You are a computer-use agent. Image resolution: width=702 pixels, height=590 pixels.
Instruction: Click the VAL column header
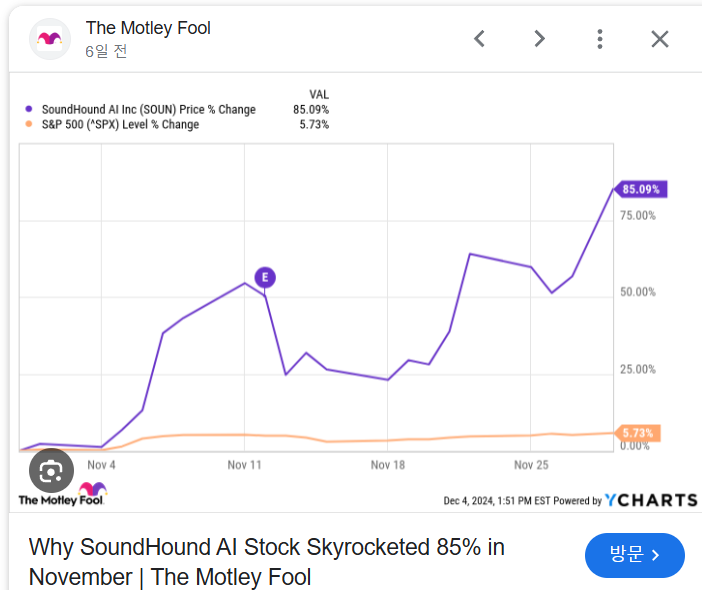click(319, 94)
